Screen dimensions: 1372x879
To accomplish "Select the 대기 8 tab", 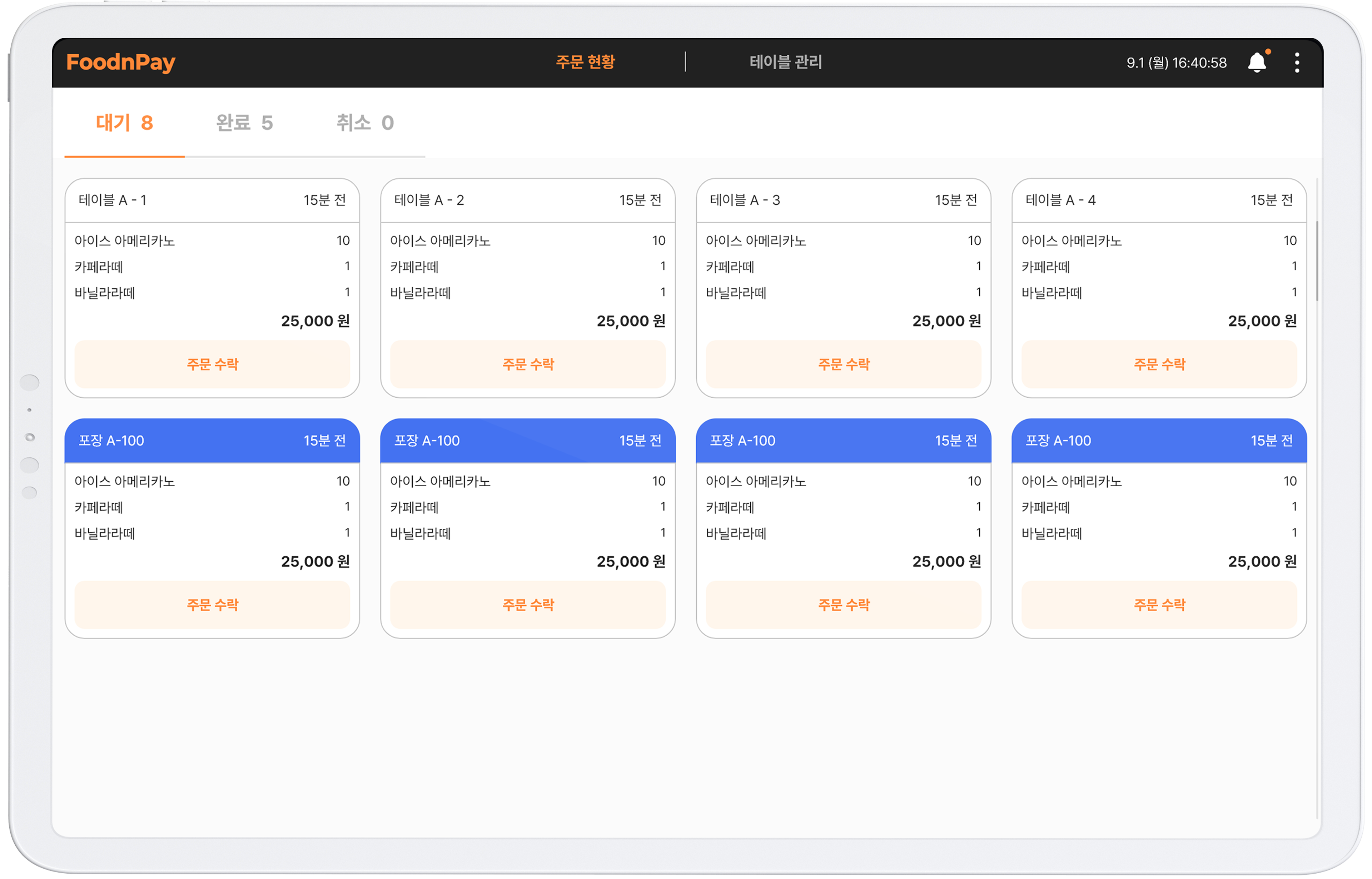I will (x=124, y=123).
